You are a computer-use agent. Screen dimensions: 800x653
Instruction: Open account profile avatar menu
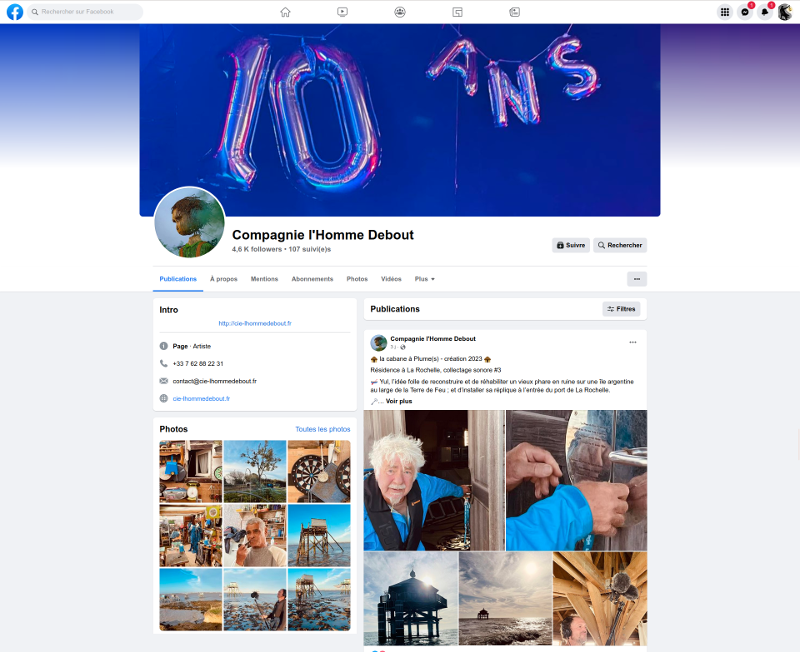785,12
